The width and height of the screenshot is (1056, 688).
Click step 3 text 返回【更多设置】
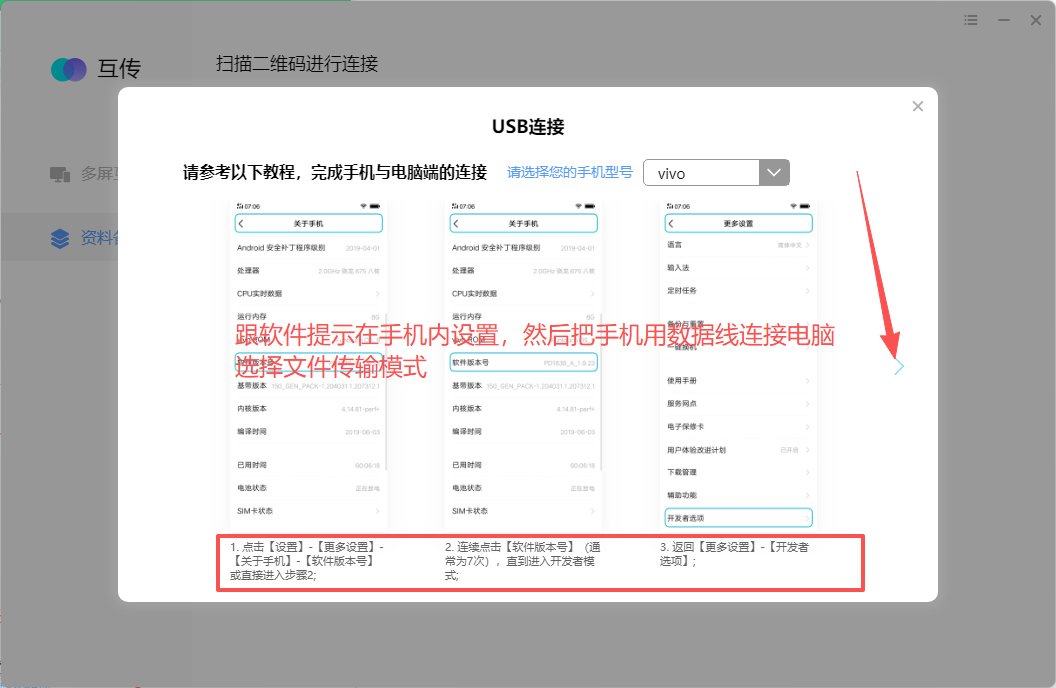(x=734, y=554)
